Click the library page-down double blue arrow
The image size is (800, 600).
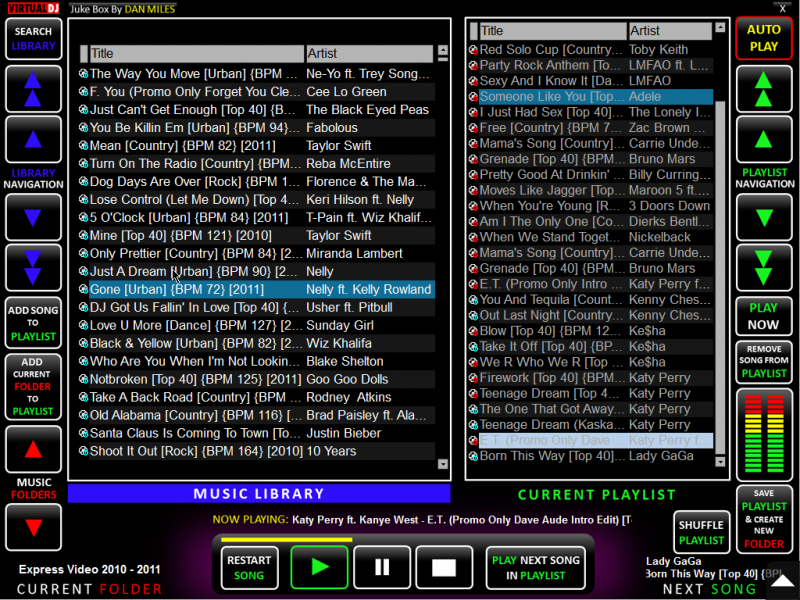tap(33, 267)
